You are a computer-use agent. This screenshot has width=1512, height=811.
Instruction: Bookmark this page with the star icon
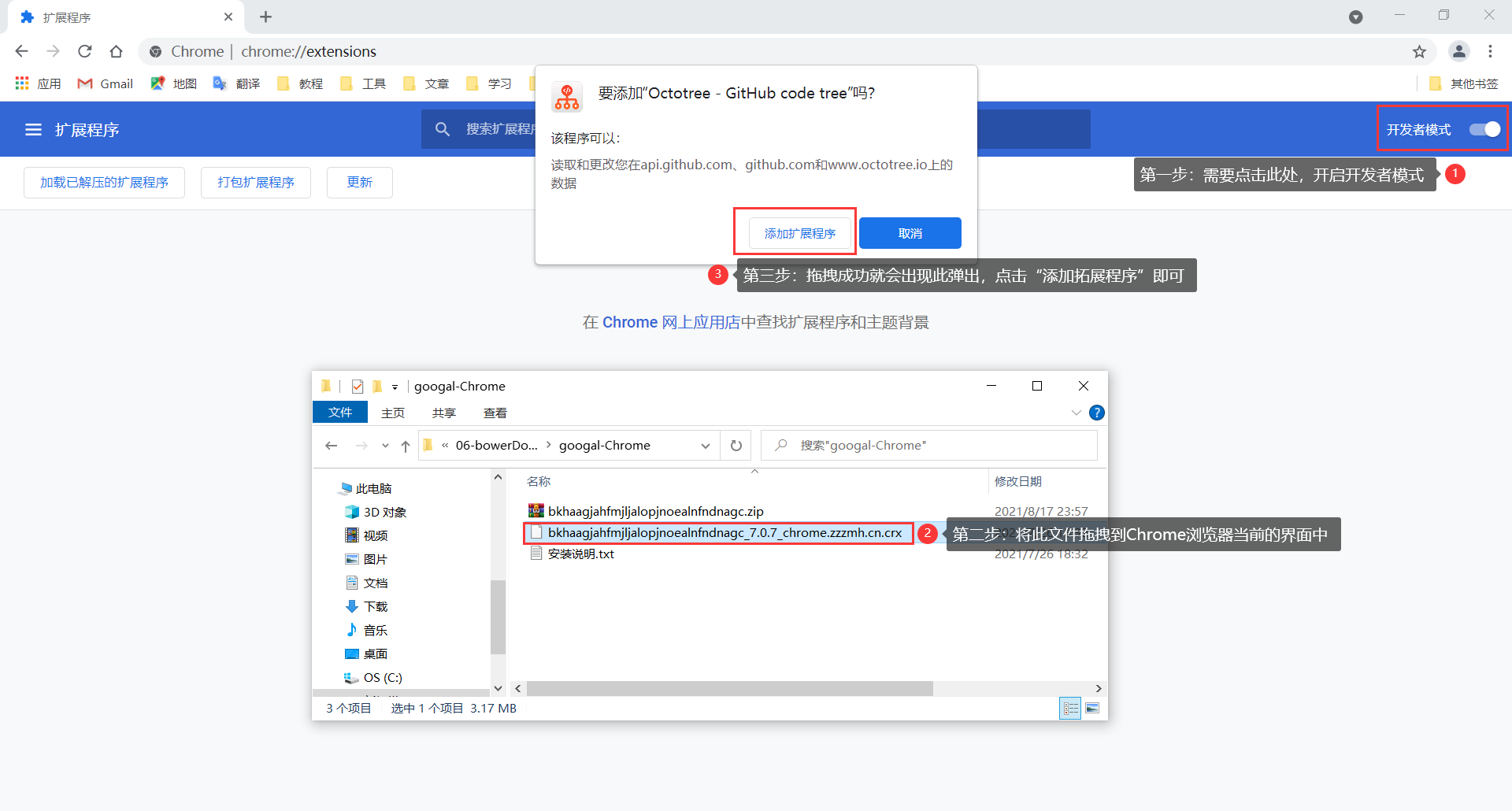(x=1419, y=51)
